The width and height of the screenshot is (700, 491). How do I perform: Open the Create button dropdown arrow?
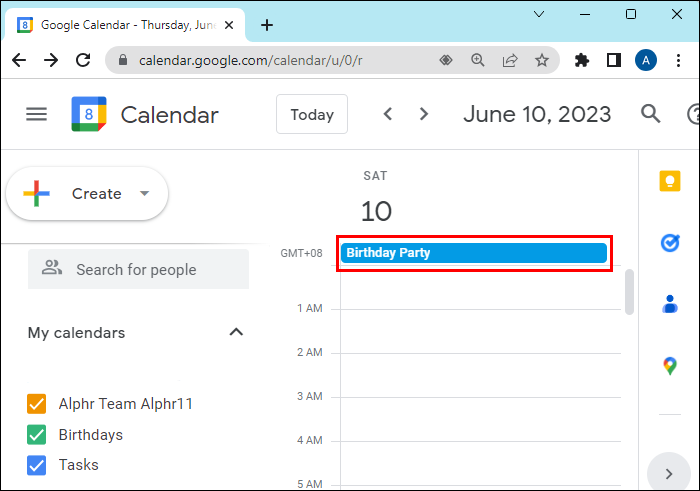(144, 194)
